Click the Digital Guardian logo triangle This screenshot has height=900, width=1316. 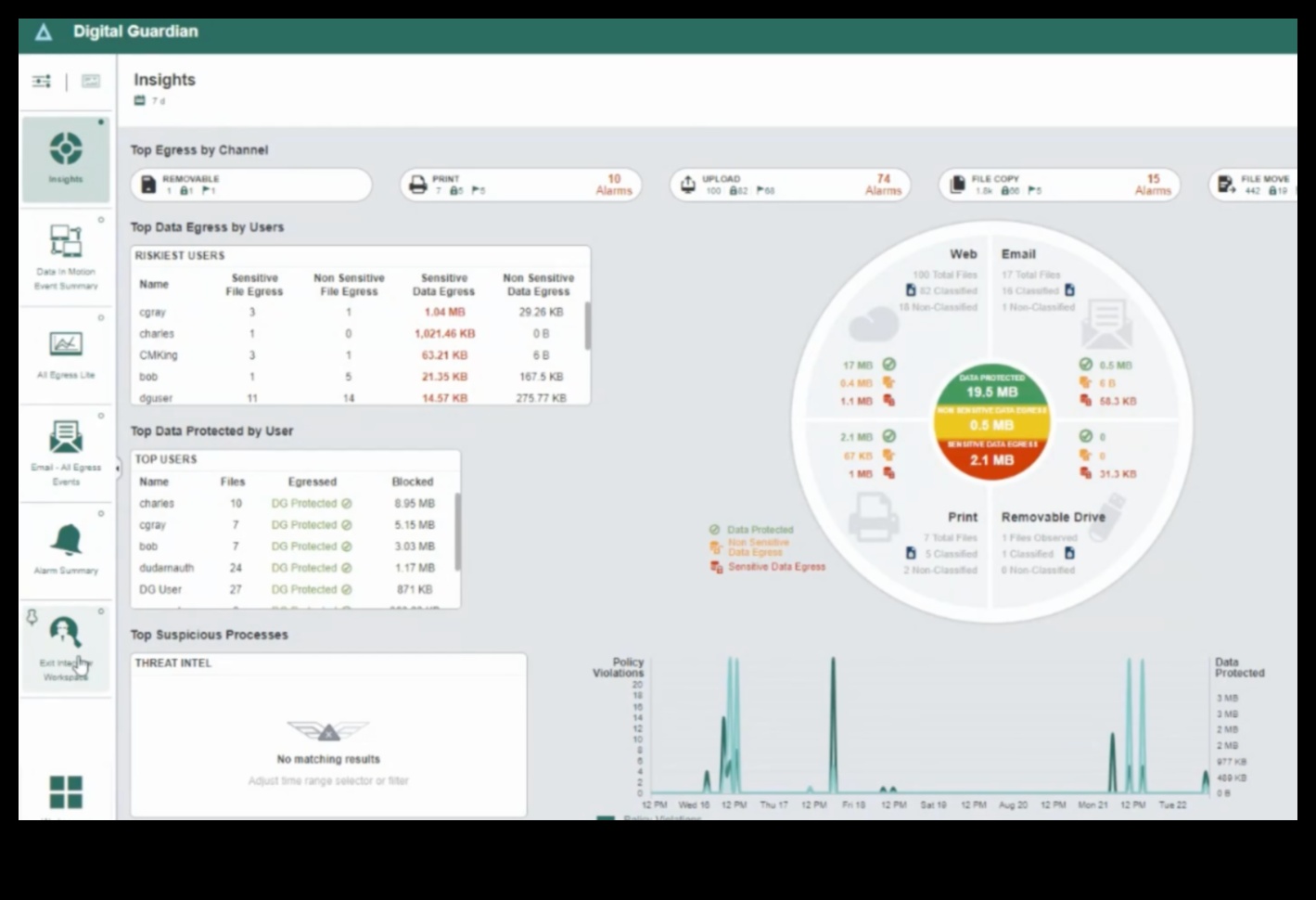click(x=44, y=32)
